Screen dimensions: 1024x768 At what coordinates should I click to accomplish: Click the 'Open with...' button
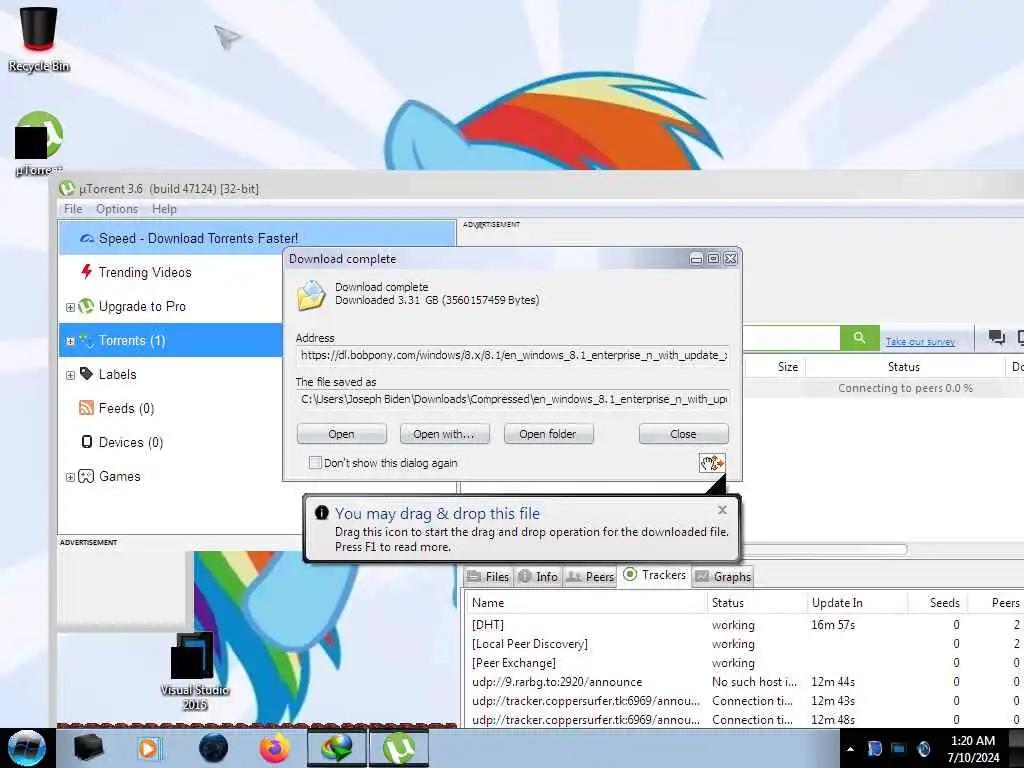(x=444, y=434)
